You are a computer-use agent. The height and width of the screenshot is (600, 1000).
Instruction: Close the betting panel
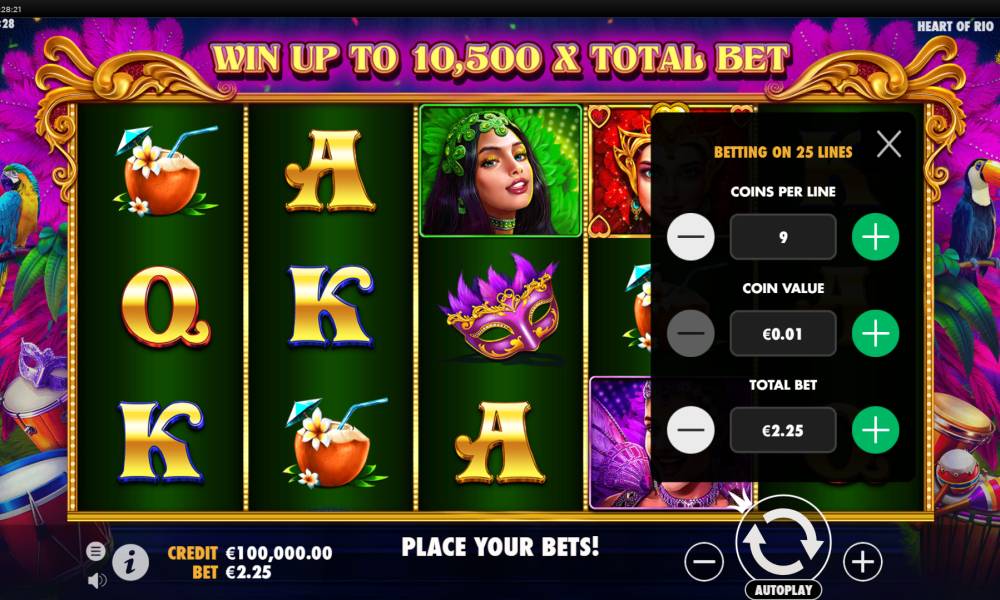(888, 144)
